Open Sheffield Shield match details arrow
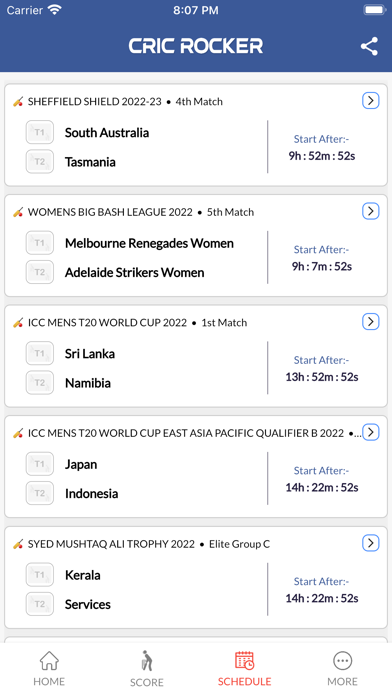Image resolution: width=392 pixels, height=696 pixels. pos(371,101)
